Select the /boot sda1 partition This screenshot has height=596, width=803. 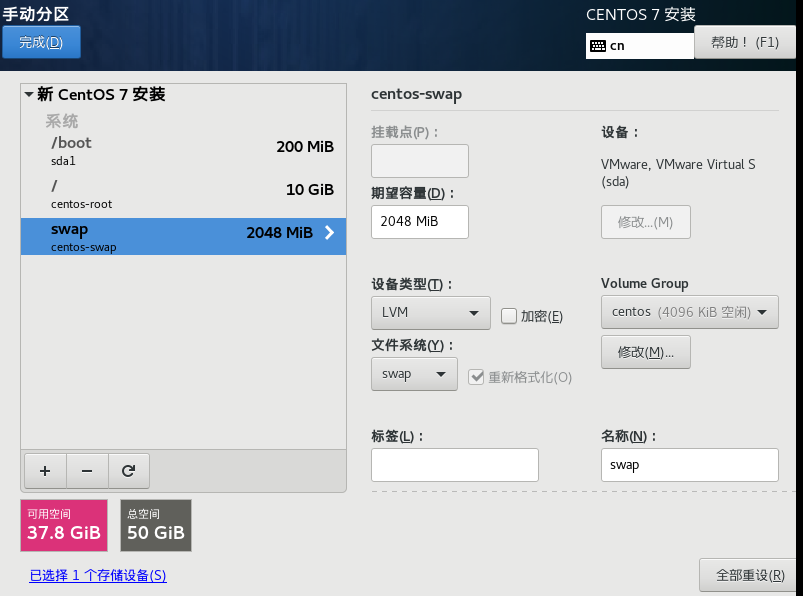pyautogui.click(x=183, y=151)
